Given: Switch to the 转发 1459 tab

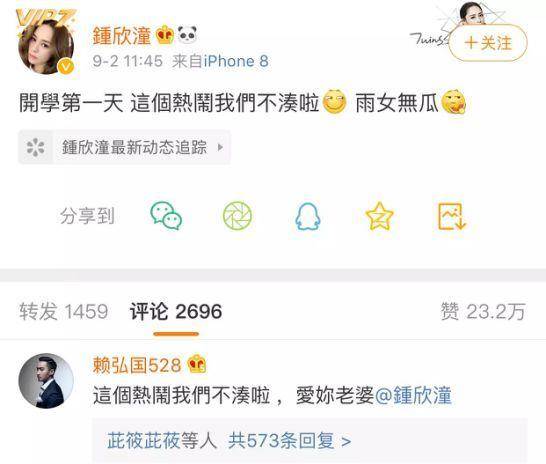Looking at the screenshot, I should click(x=63, y=311).
